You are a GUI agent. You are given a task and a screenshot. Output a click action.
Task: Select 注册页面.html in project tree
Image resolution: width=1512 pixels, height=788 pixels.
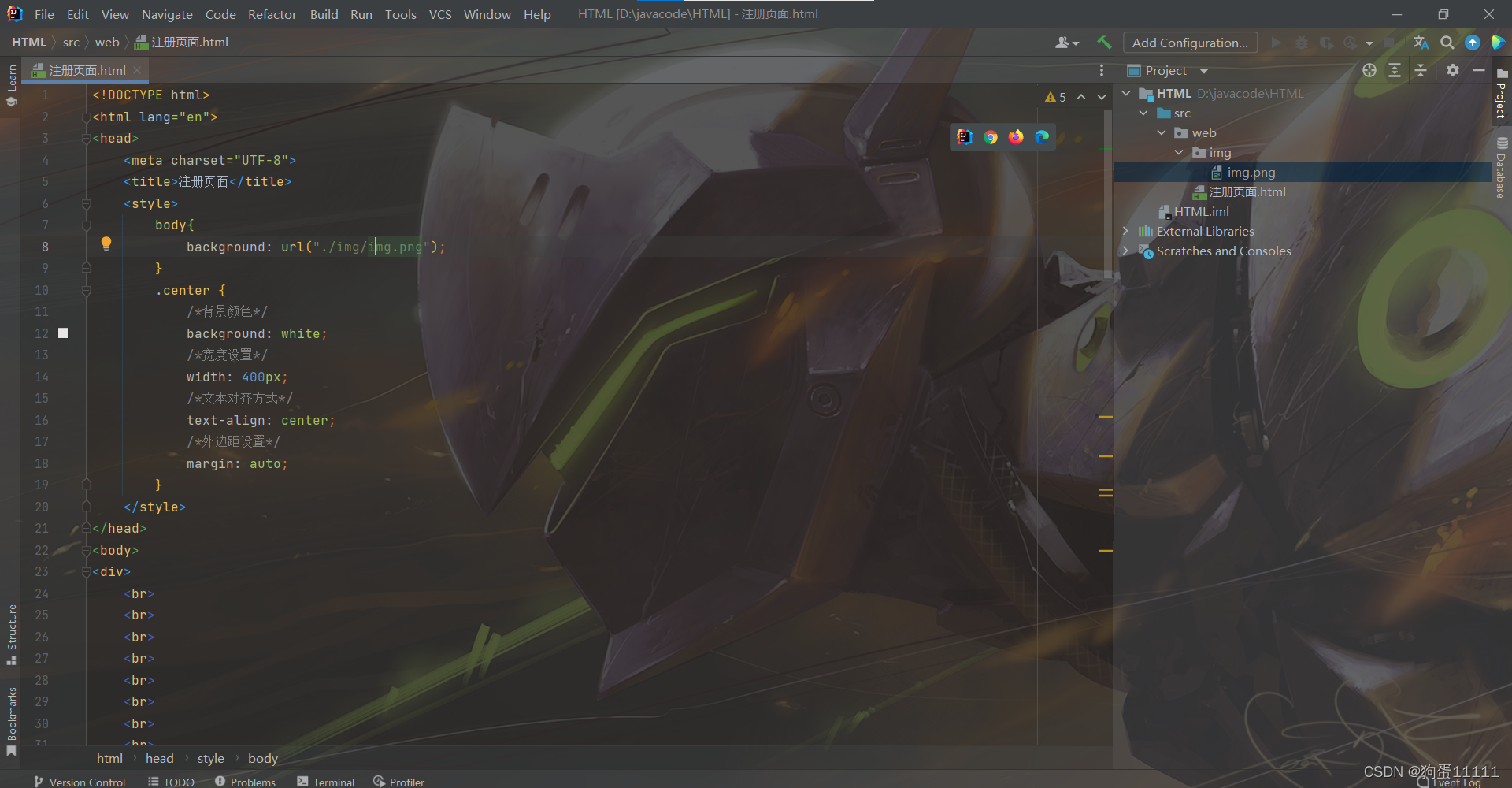tap(1247, 191)
